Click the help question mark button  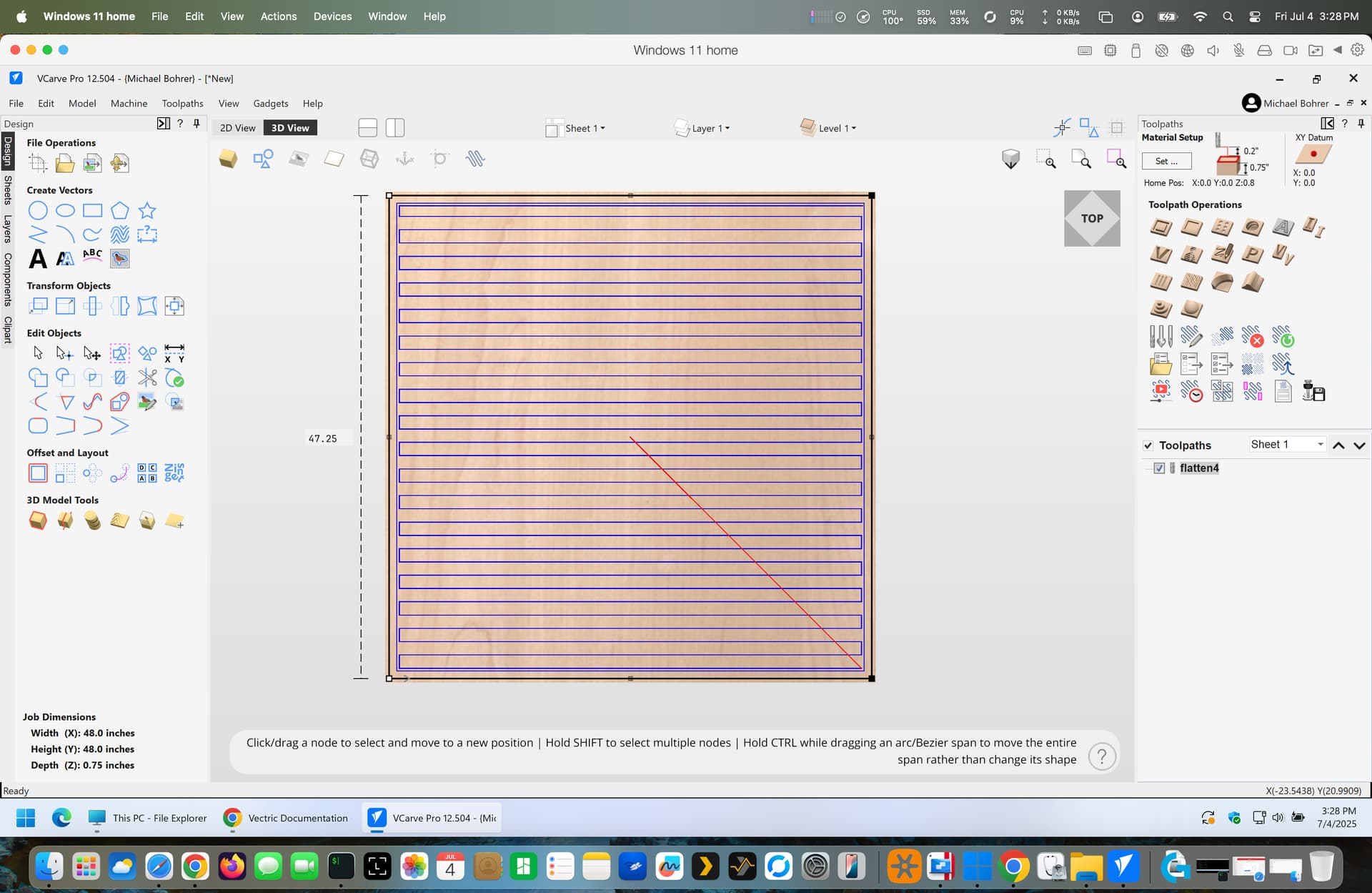[1102, 756]
